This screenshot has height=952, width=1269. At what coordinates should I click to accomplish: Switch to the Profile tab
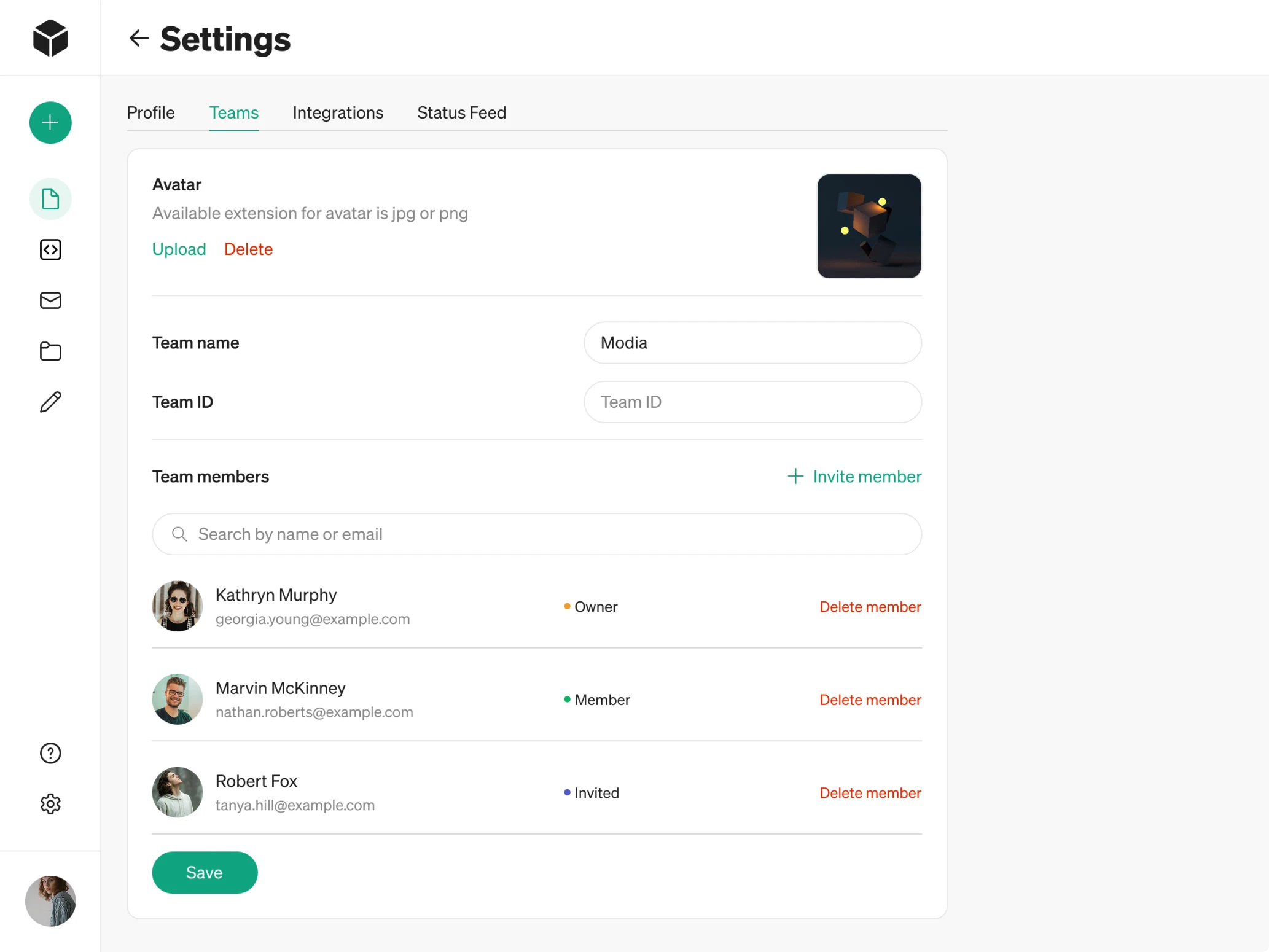coord(150,113)
